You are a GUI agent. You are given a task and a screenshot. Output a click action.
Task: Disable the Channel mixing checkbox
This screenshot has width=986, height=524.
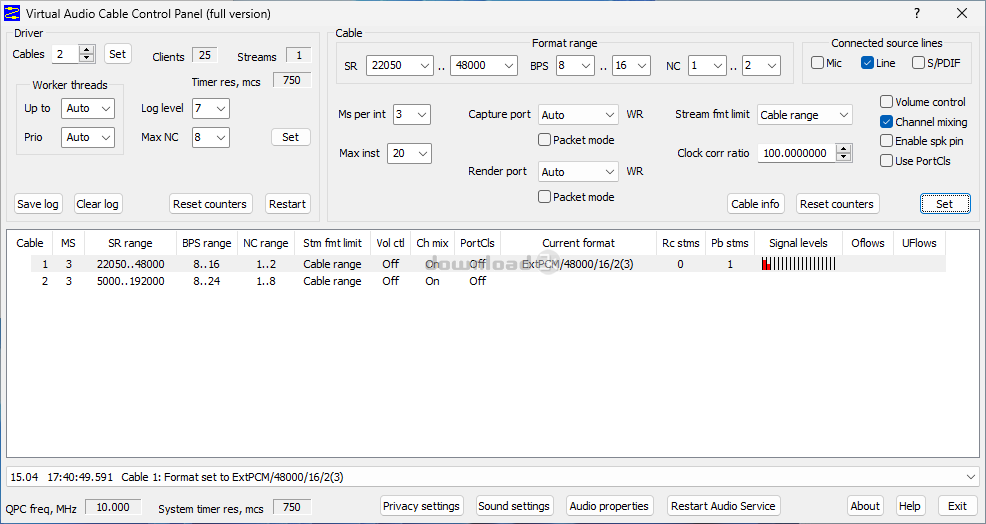[886, 122]
